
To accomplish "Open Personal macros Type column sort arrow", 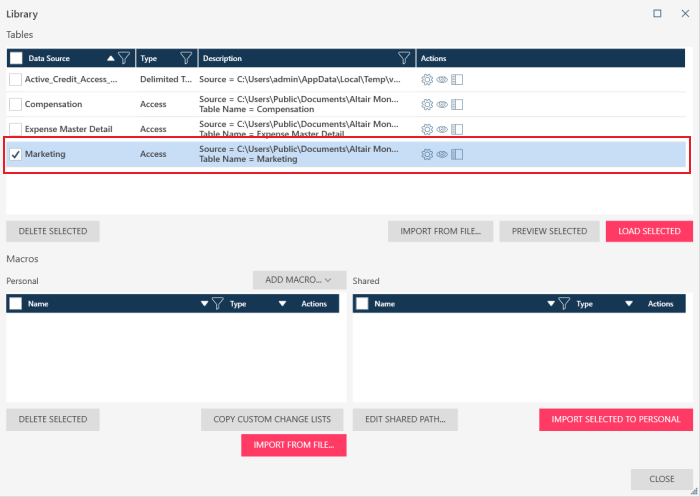I will [283, 303].
